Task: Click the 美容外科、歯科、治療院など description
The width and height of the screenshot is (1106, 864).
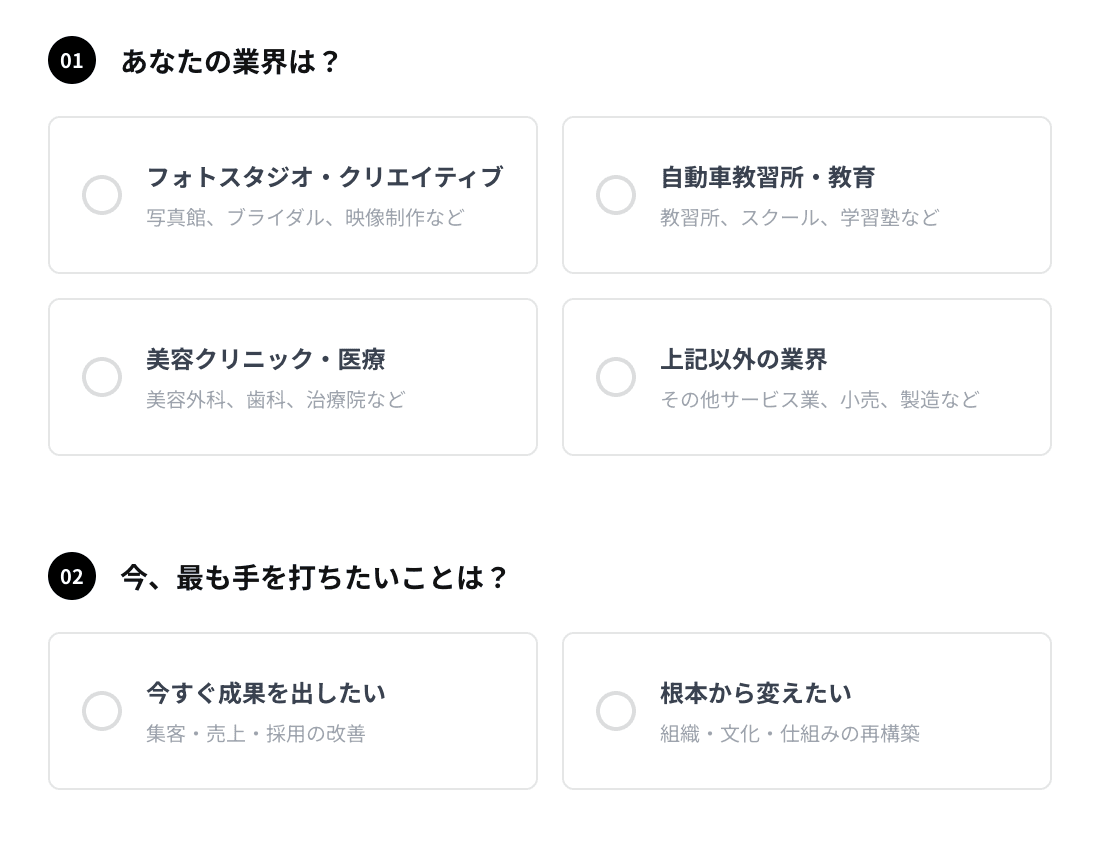Action: click(275, 399)
